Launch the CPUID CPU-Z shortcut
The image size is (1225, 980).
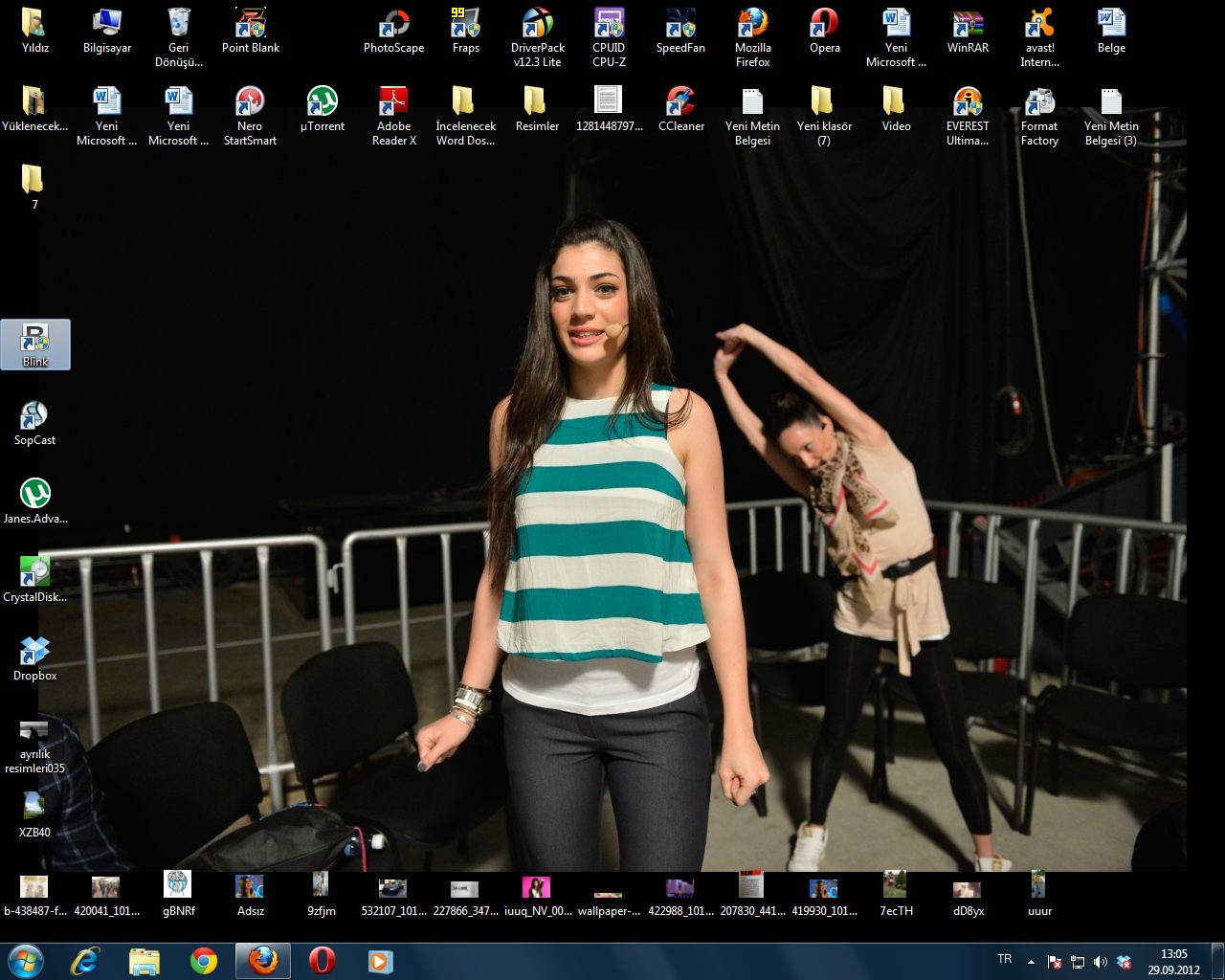coord(609,36)
